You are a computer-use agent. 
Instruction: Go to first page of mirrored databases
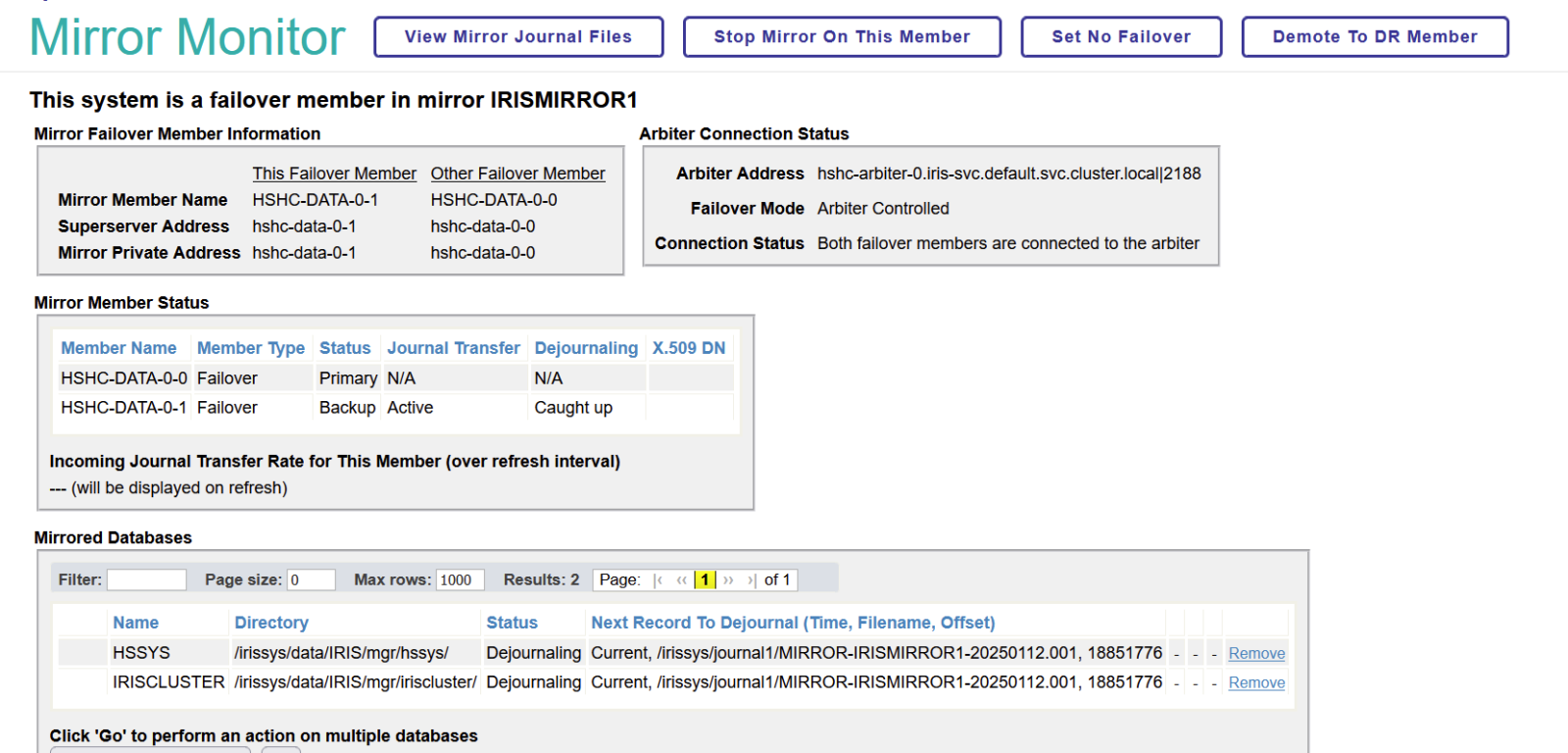tap(659, 580)
